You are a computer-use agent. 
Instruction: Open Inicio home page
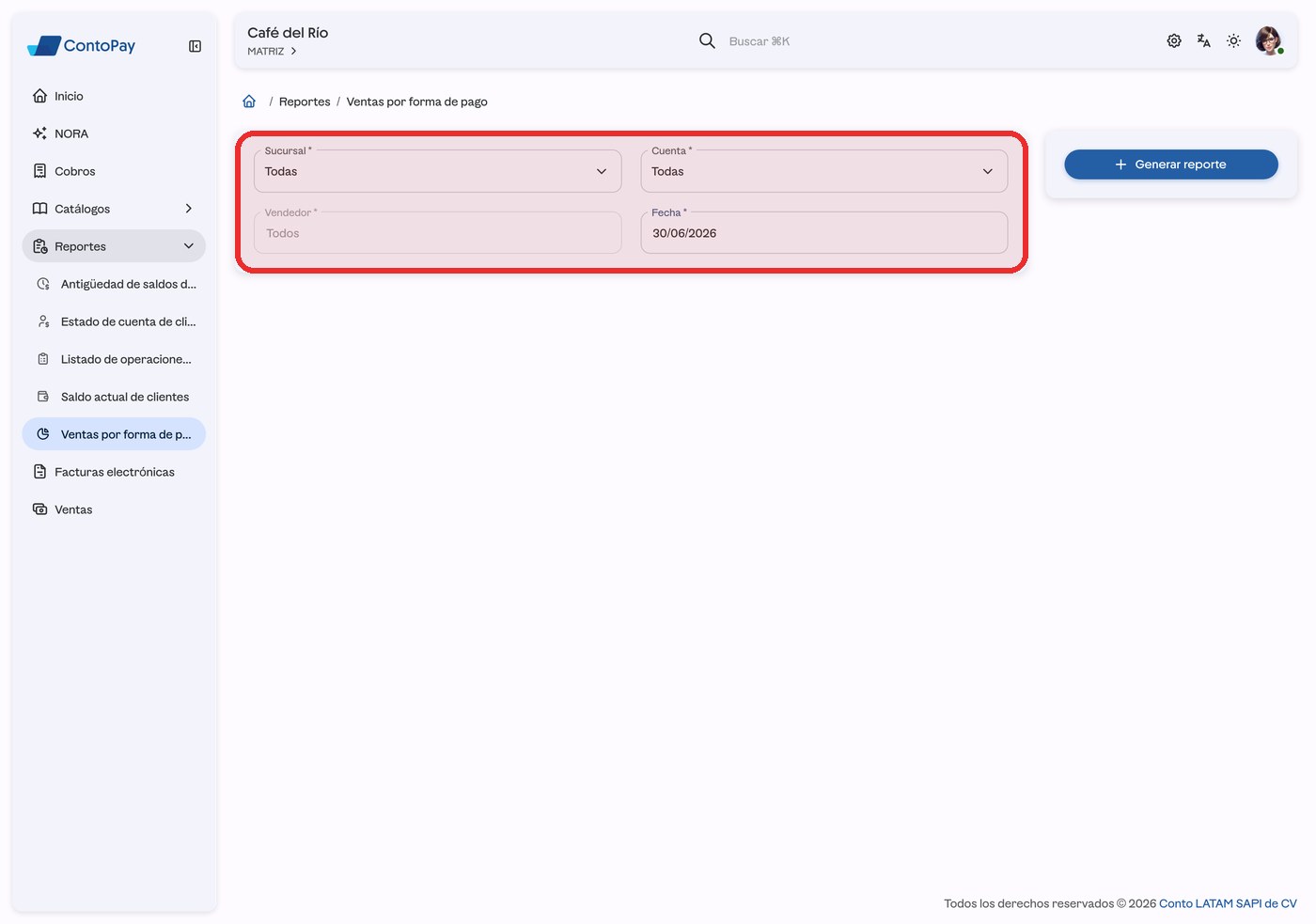pyautogui.click(x=114, y=96)
